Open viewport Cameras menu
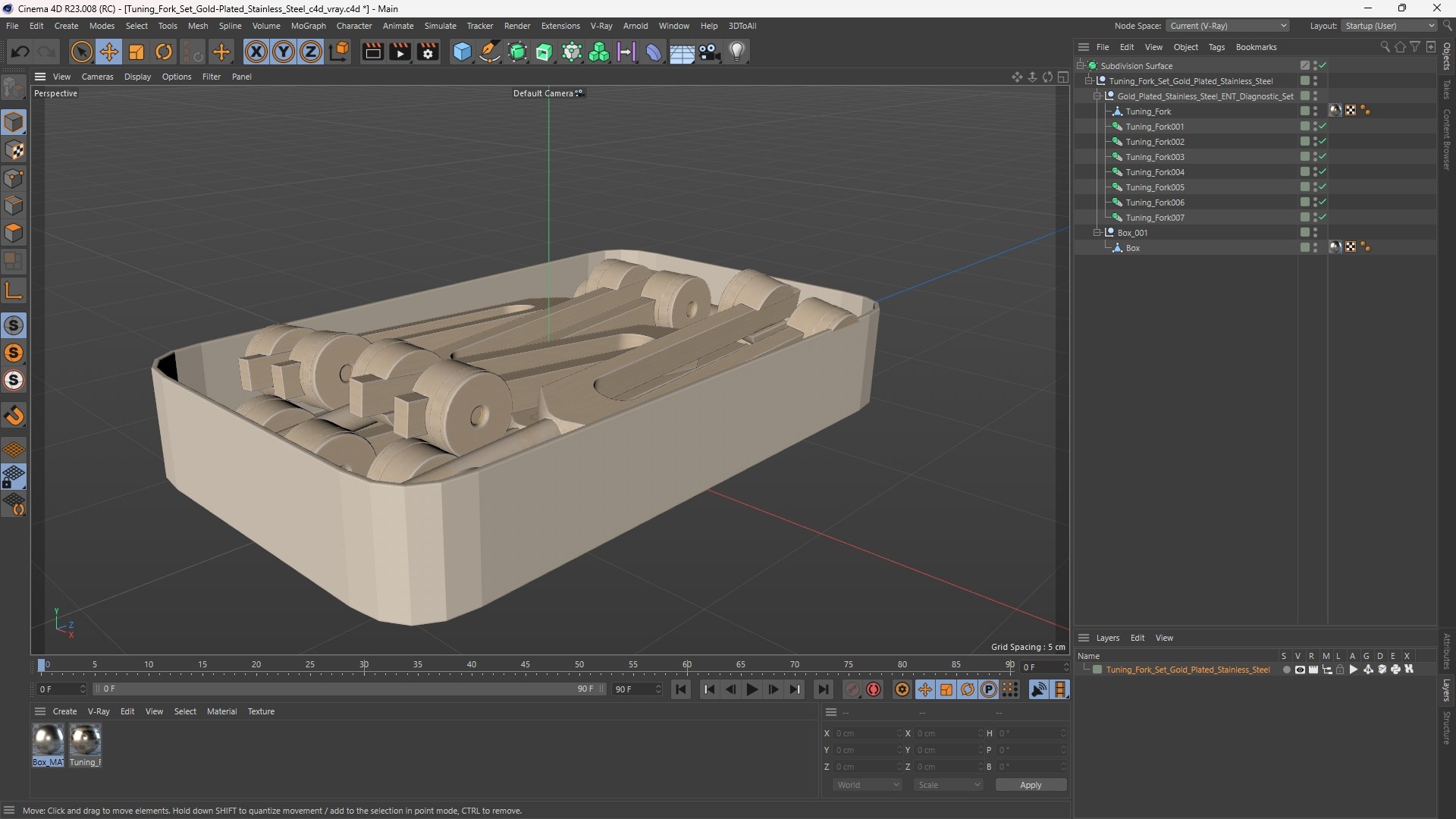1456x819 pixels. tap(97, 77)
